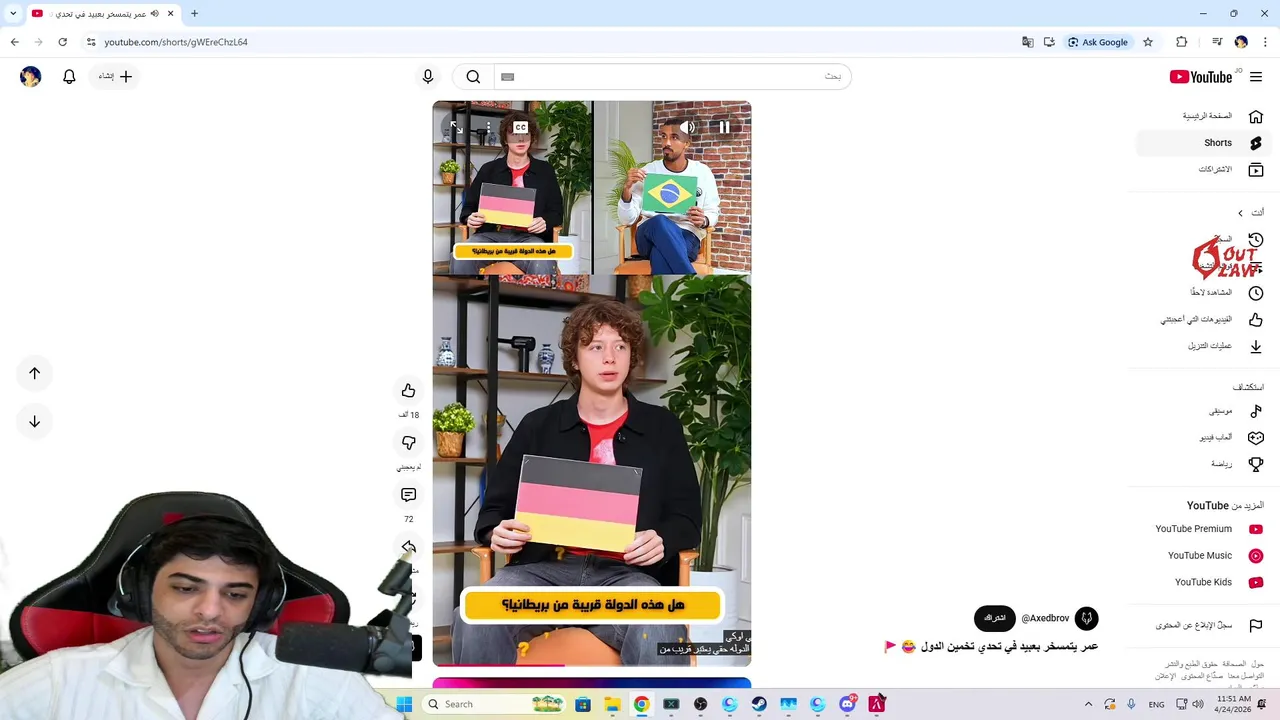Open the @Axedbrov channel name link
The width and height of the screenshot is (1280, 720).
pos(1045,618)
